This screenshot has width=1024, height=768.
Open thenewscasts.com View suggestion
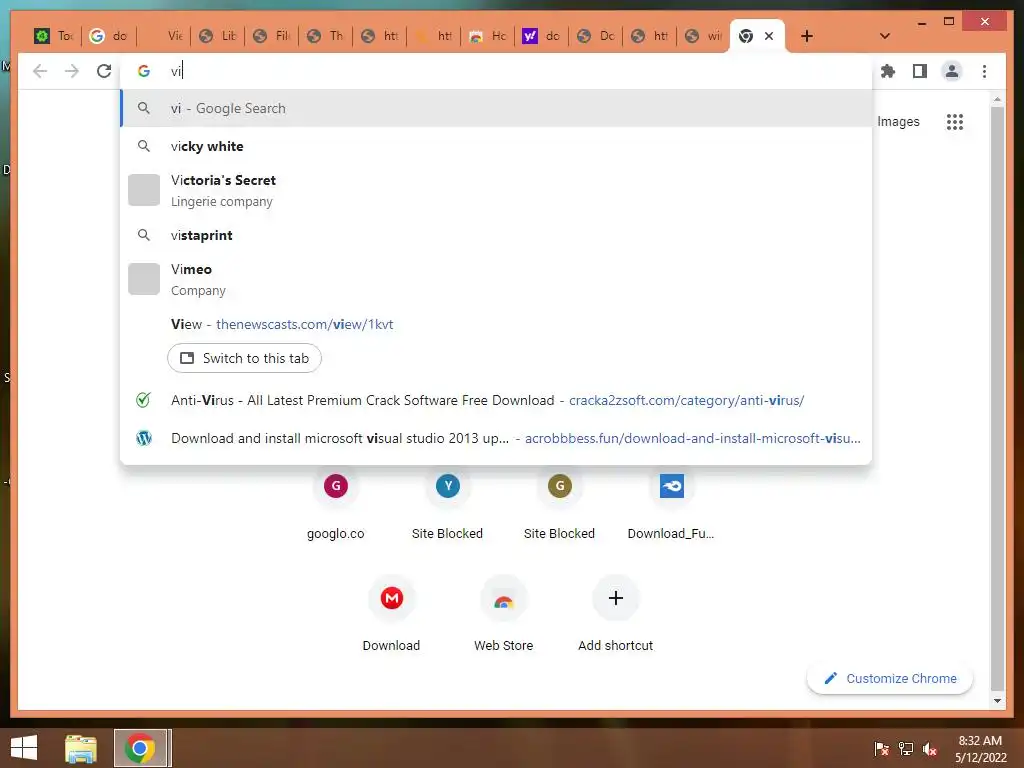tap(496, 324)
